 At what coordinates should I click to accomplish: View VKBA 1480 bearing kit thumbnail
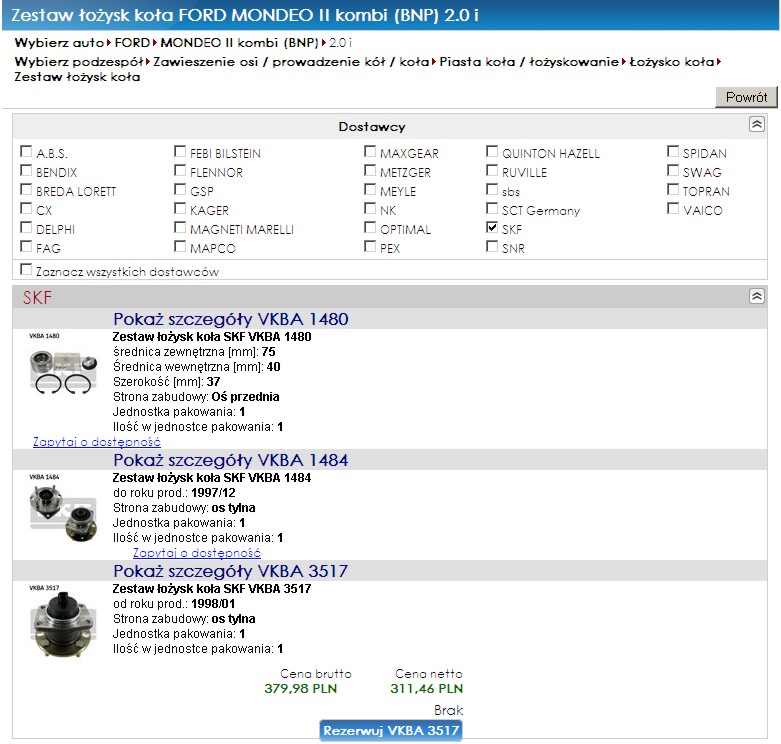click(63, 366)
